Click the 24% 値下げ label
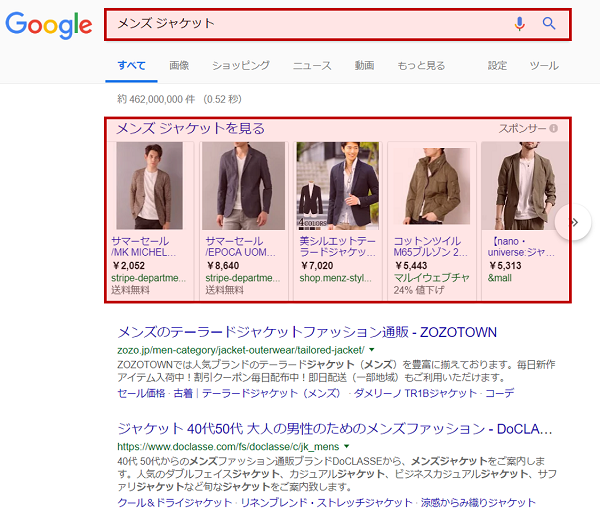Image resolution: width=600 pixels, height=518 pixels. 419,290
